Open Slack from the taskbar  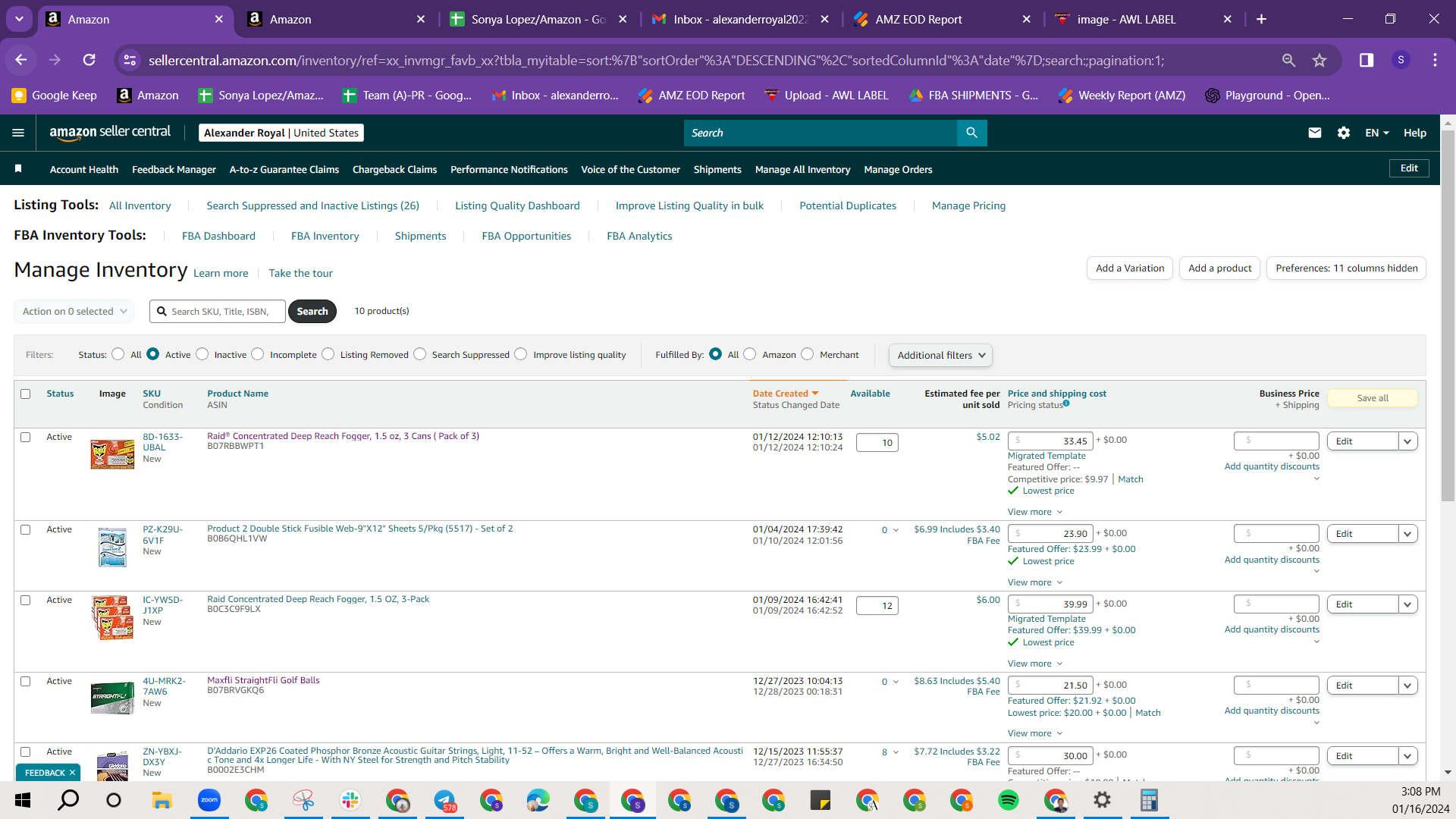pyautogui.click(x=350, y=800)
